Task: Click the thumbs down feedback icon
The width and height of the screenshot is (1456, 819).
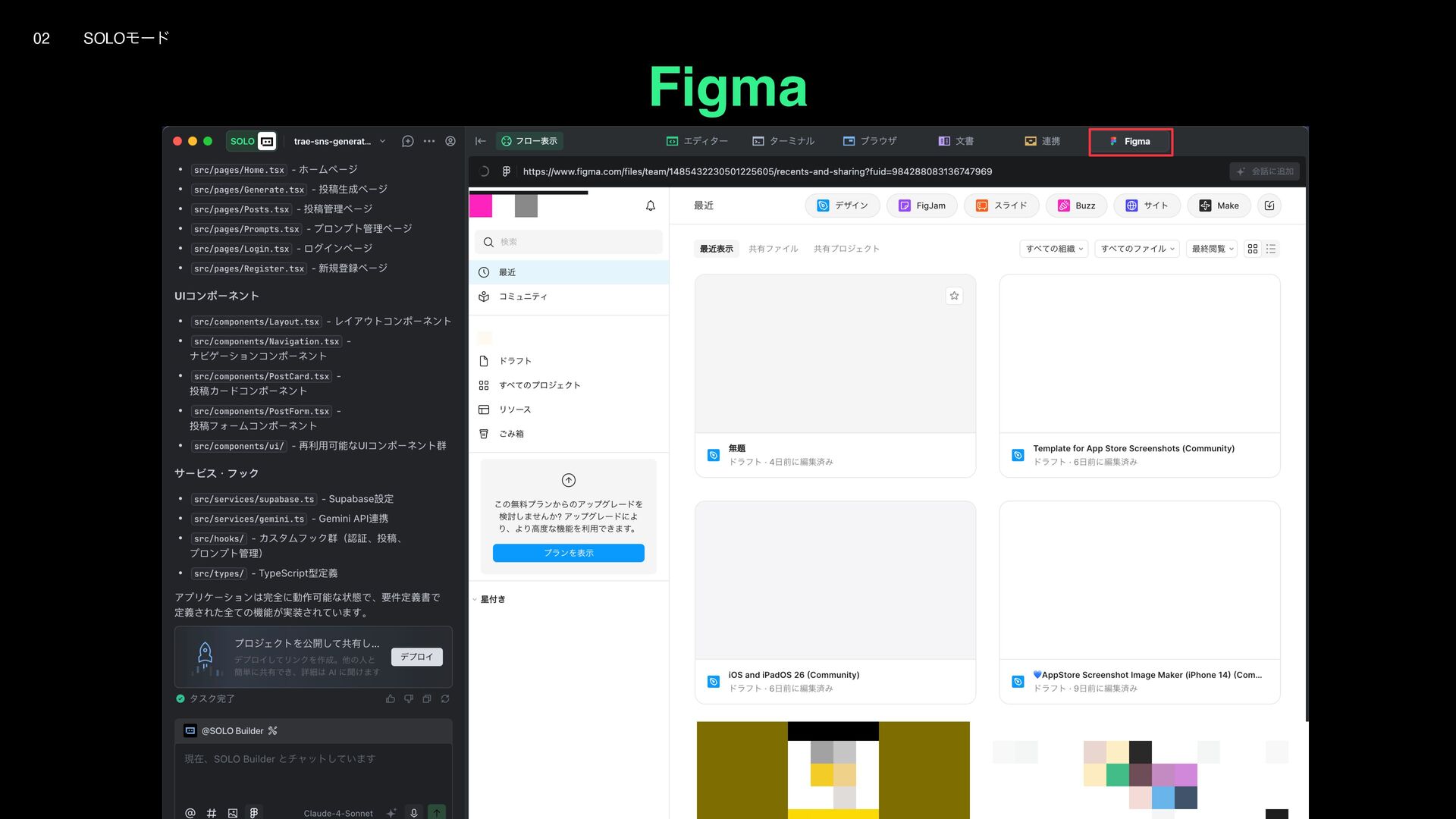Action: (409, 698)
